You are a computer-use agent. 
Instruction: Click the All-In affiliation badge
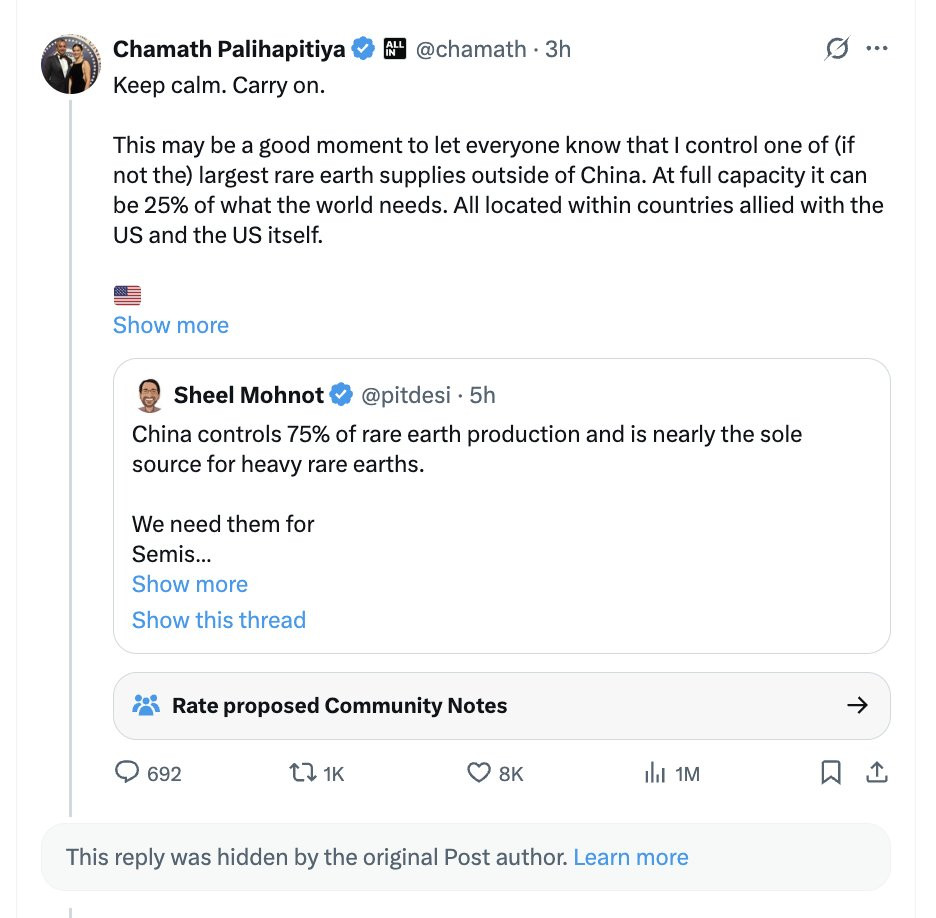[395, 48]
